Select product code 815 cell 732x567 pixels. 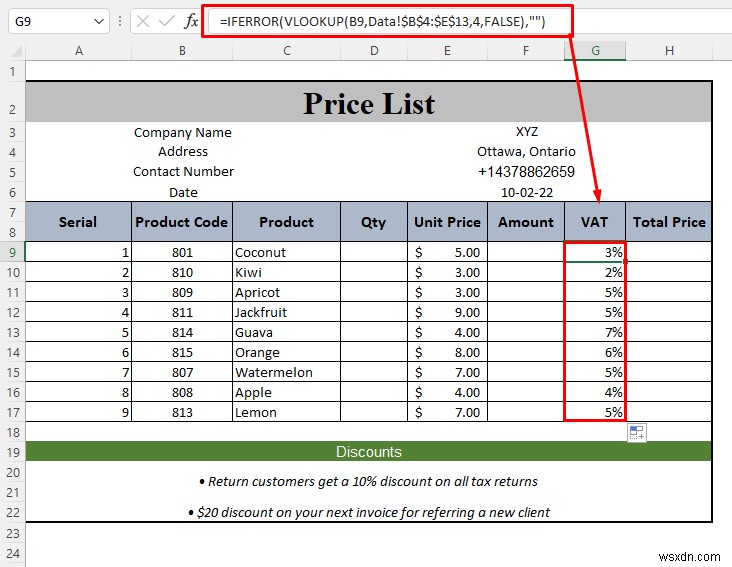182,353
